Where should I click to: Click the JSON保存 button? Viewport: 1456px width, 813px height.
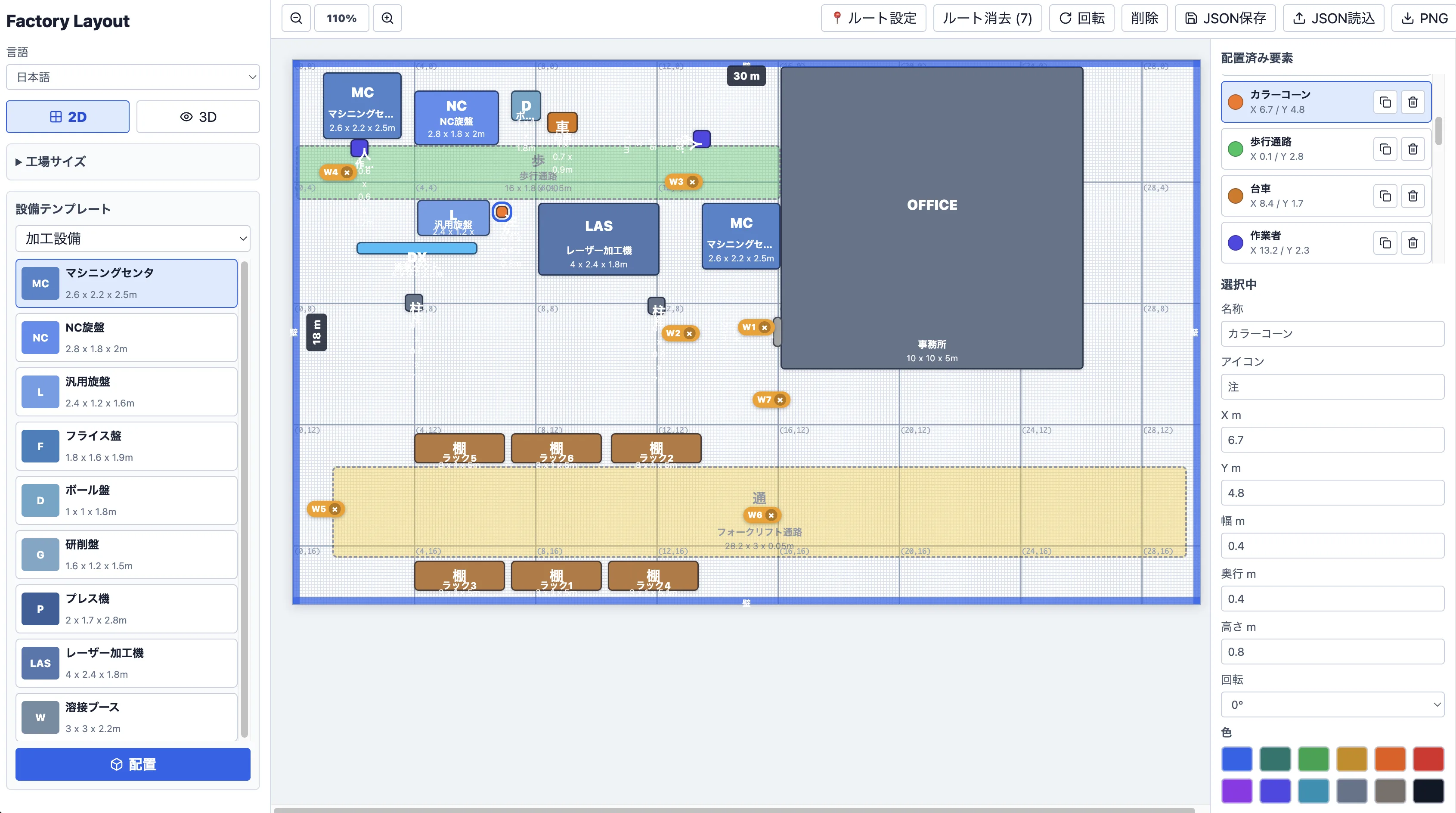pyautogui.click(x=1225, y=18)
